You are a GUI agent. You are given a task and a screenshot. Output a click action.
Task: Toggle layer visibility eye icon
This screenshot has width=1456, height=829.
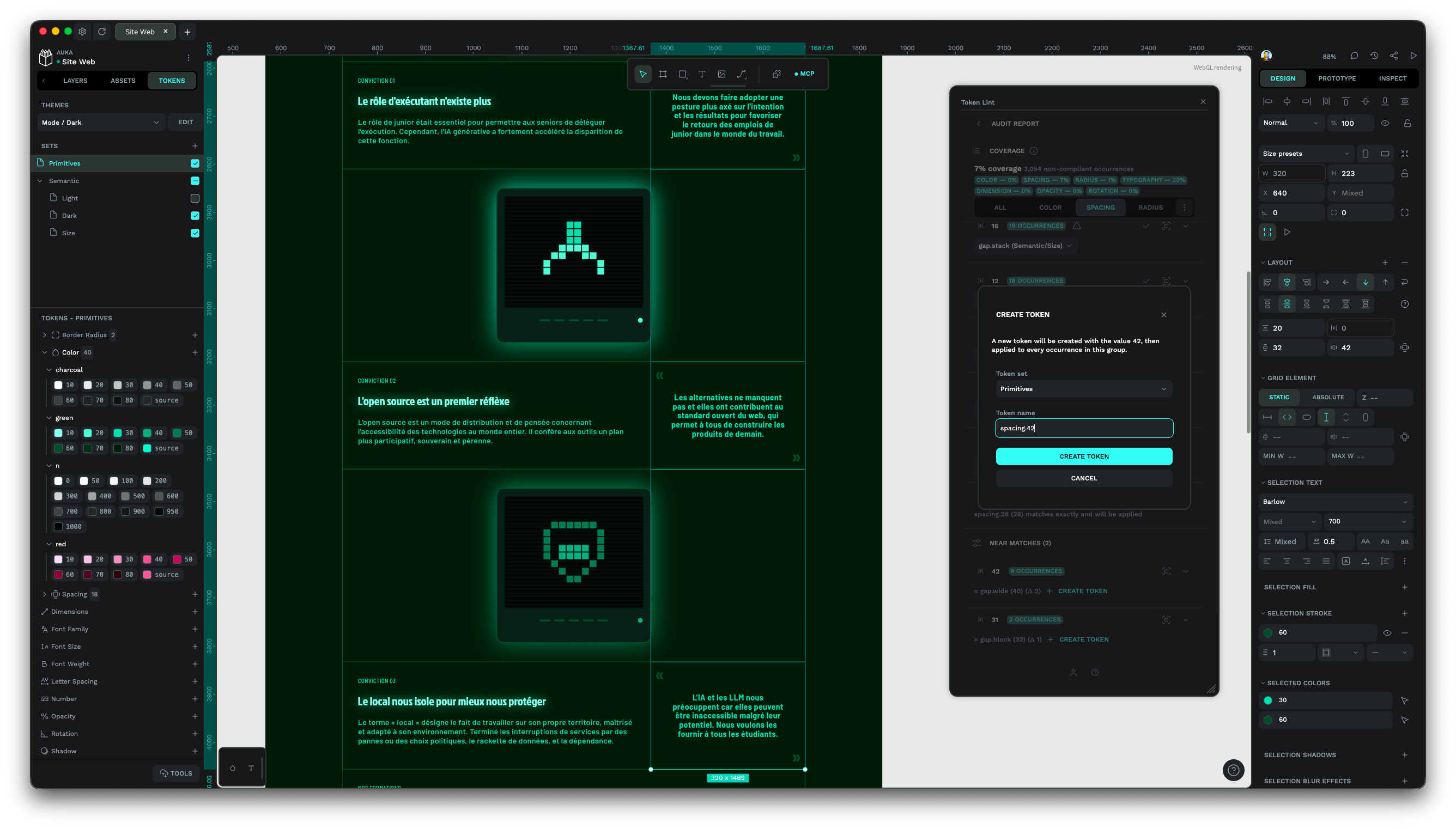coord(1385,123)
